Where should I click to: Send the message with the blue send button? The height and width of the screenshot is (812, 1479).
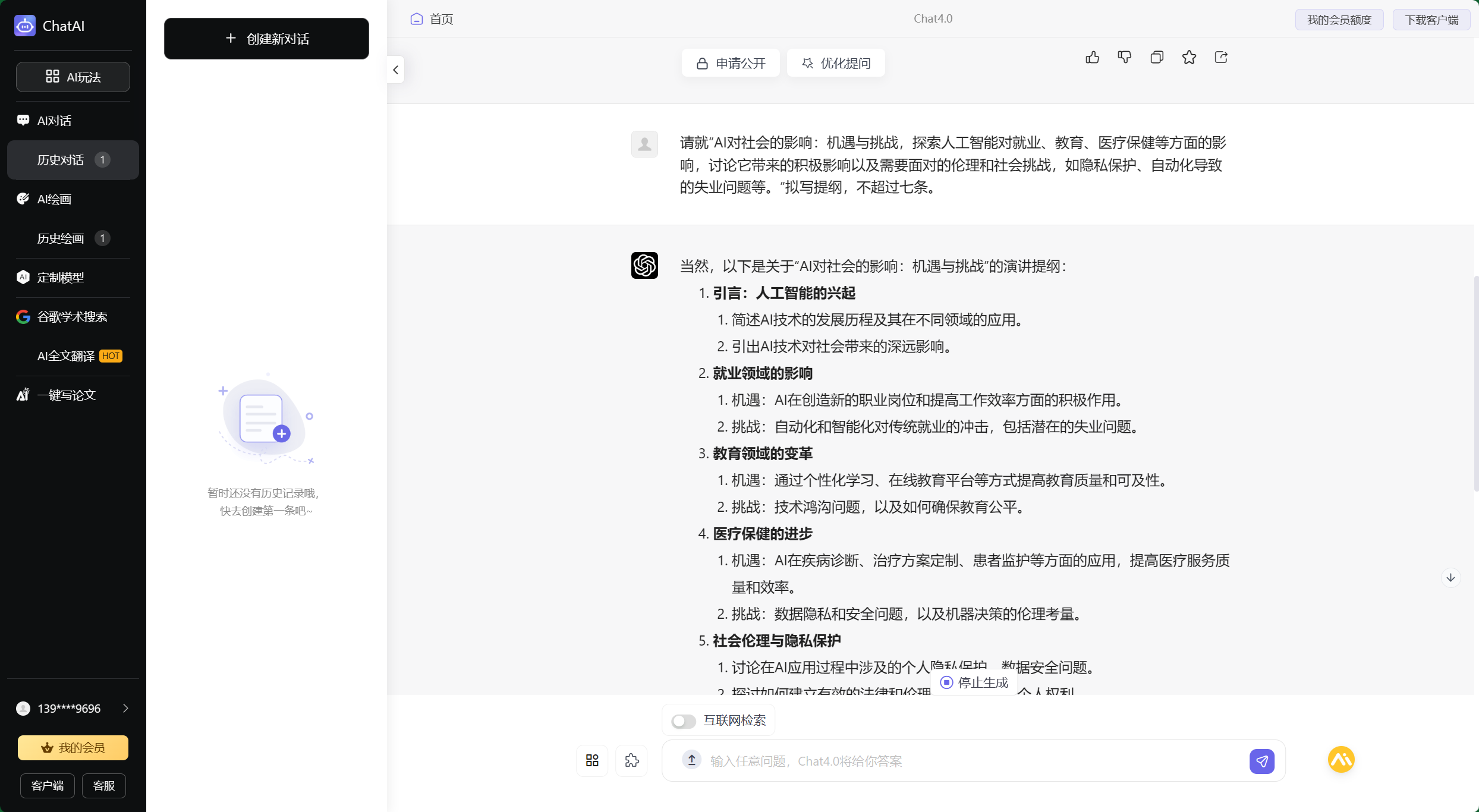(x=1263, y=761)
